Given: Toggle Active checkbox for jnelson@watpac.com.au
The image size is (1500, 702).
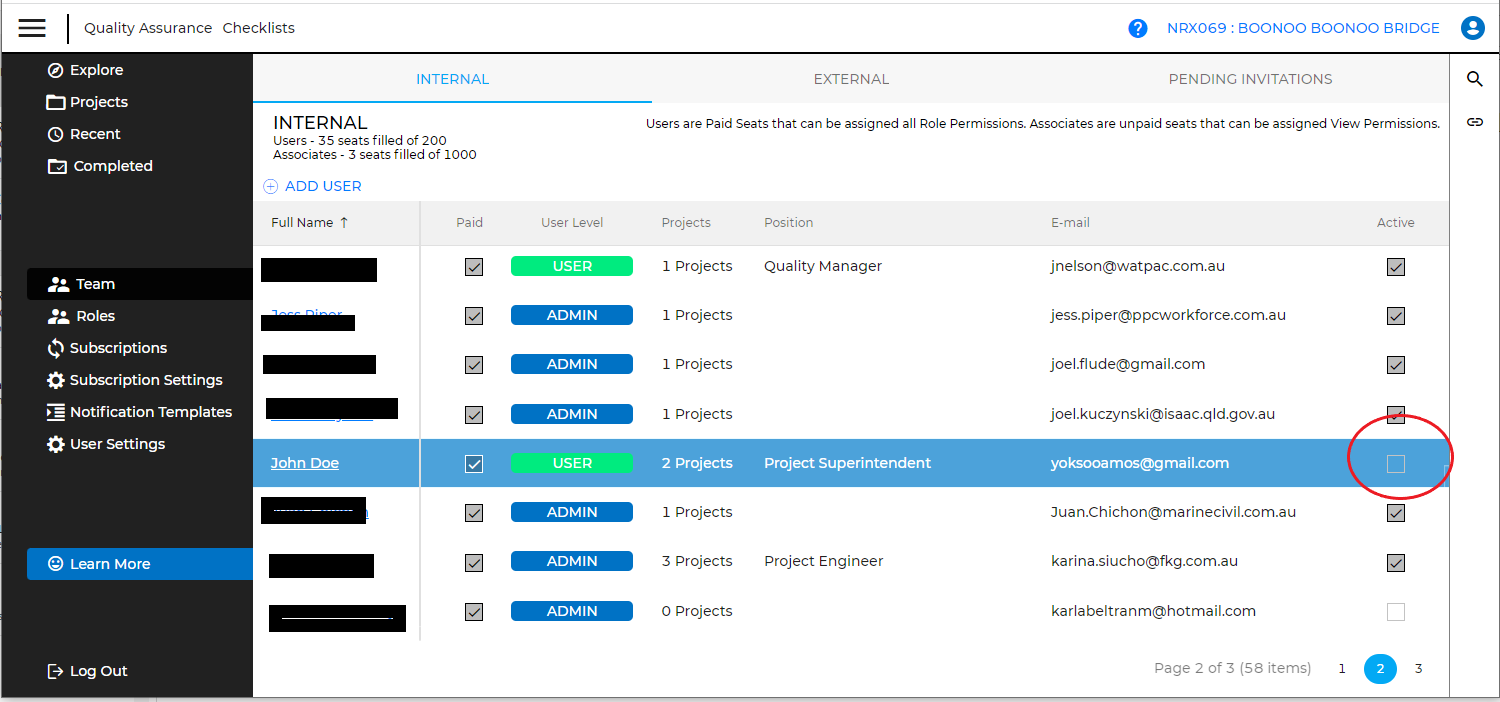Looking at the screenshot, I should [1396, 267].
